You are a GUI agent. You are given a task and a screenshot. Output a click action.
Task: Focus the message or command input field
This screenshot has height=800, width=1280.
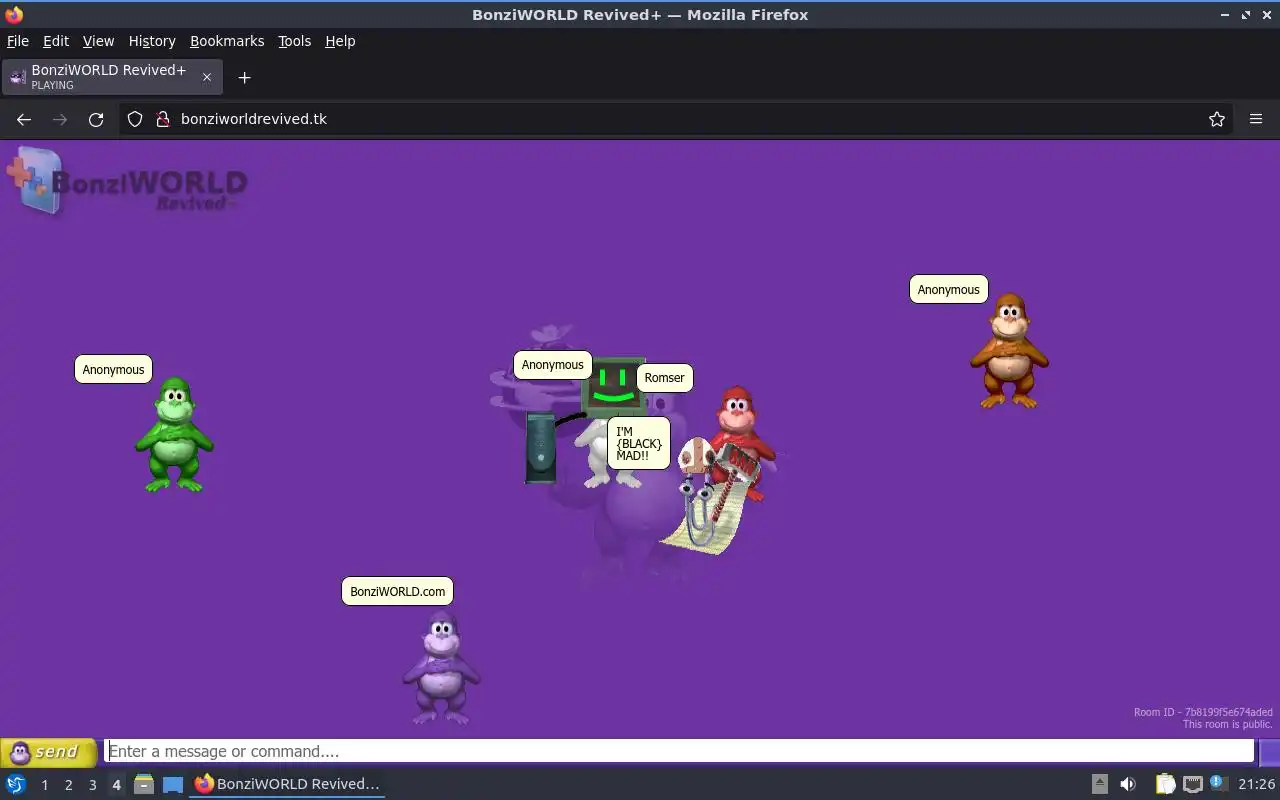click(679, 751)
